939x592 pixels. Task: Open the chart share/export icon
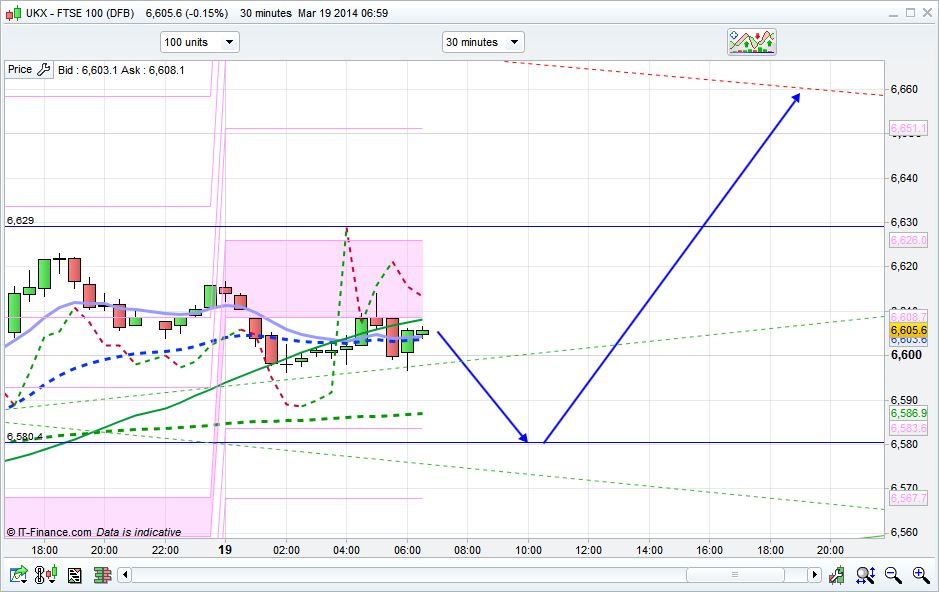click(x=18, y=575)
